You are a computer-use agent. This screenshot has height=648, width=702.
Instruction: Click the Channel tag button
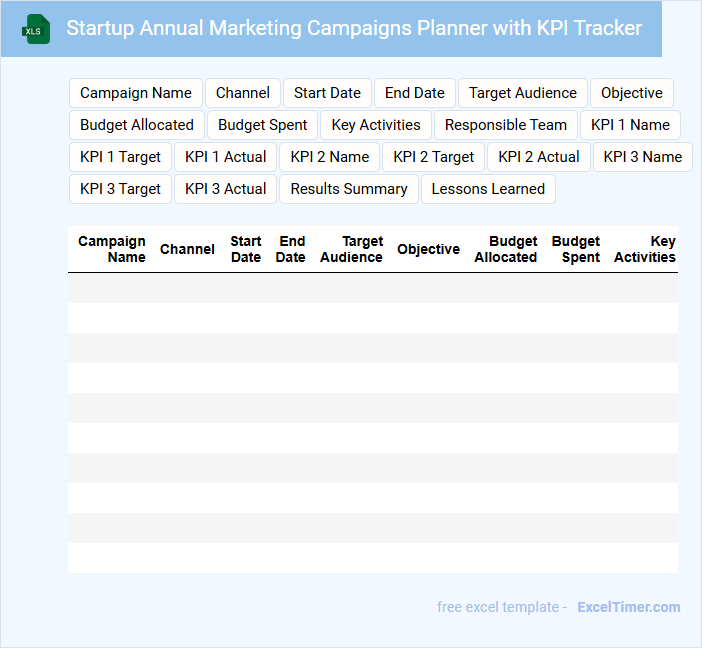pyautogui.click(x=243, y=93)
